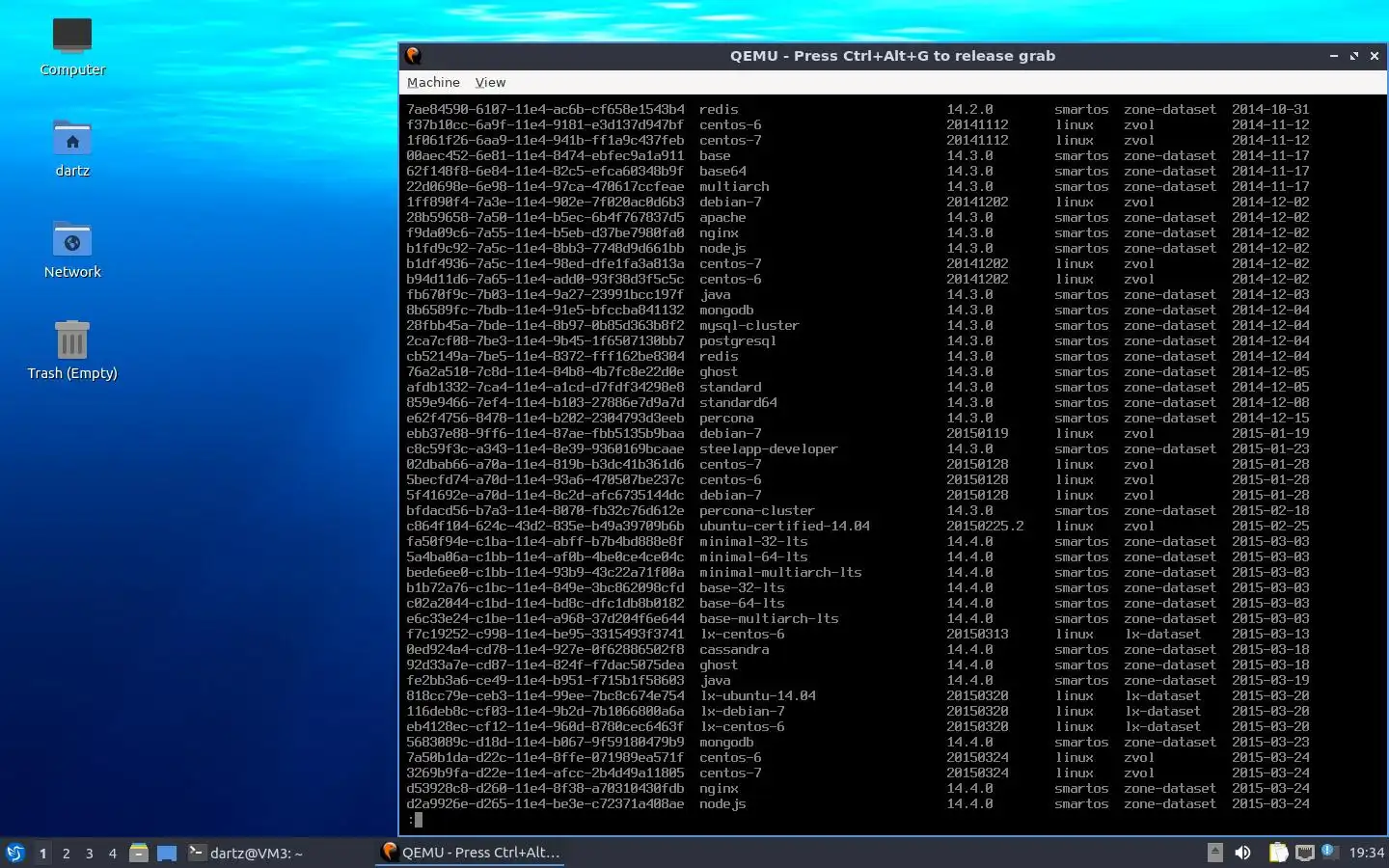Click the 'ubuntu-certified-14.04' image name
Viewport: 1389px width, 868px height.
tap(784, 526)
